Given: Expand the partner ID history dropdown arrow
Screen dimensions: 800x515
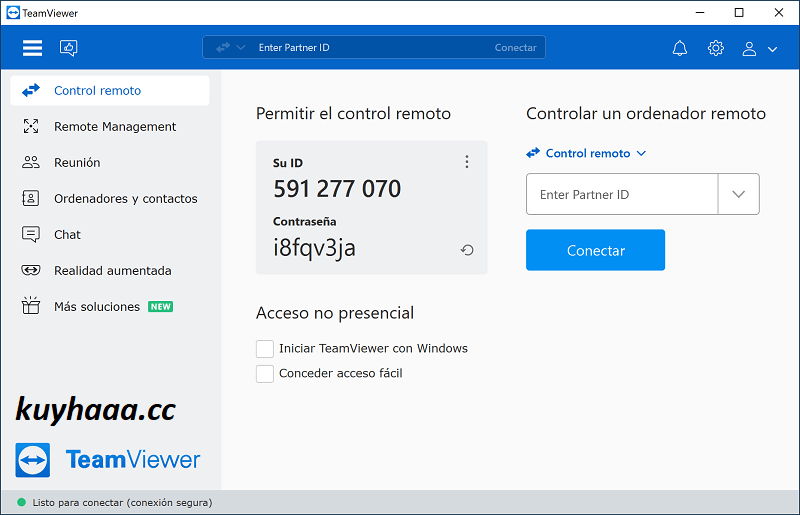Looking at the screenshot, I should tap(738, 194).
